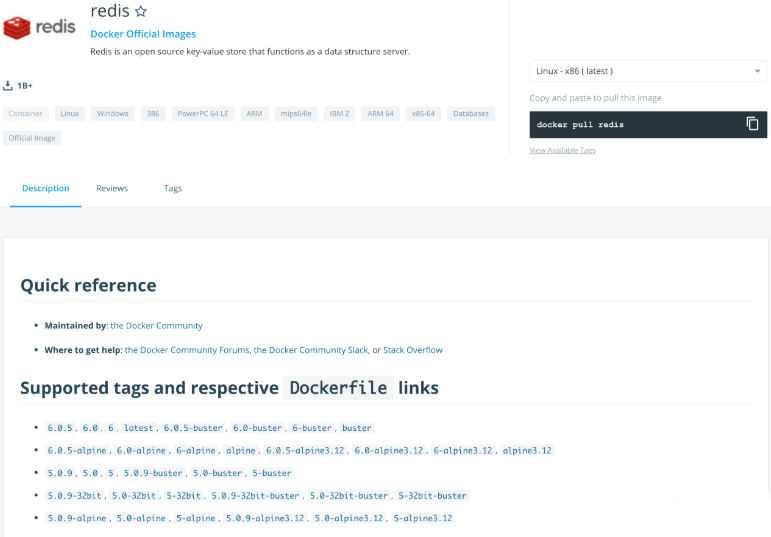Screen dimensions: 771x537
Task: Copy the docker pull redis command
Action: click(x=752, y=123)
